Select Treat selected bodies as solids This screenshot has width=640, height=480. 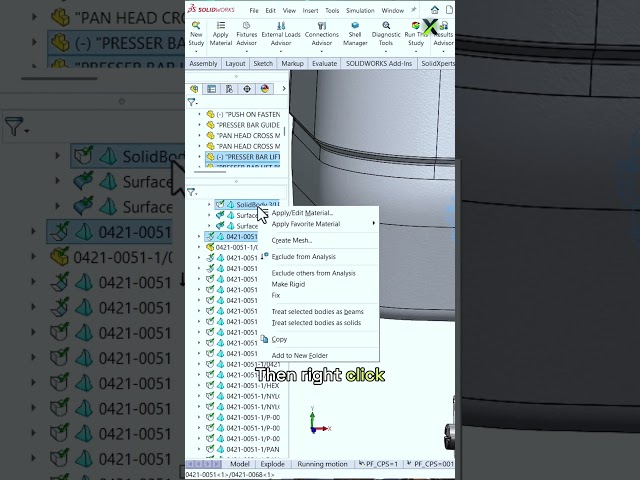318,322
